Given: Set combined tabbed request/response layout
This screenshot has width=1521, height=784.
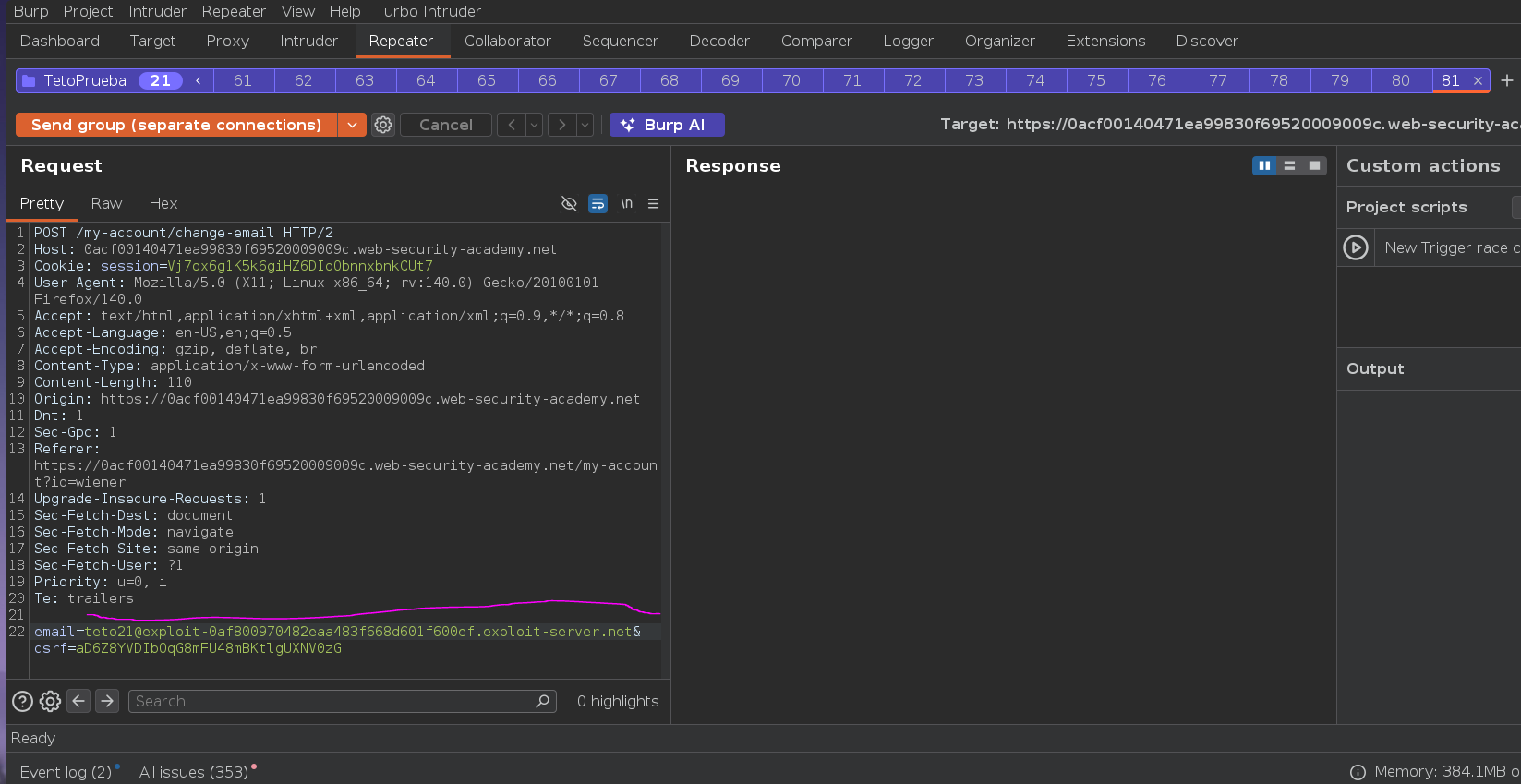Looking at the screenshot, I should [x=1314, y=165].
